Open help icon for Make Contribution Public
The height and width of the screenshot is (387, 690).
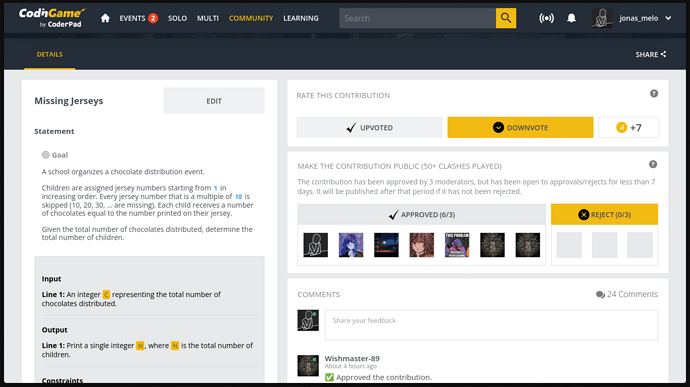pos(653,164)
